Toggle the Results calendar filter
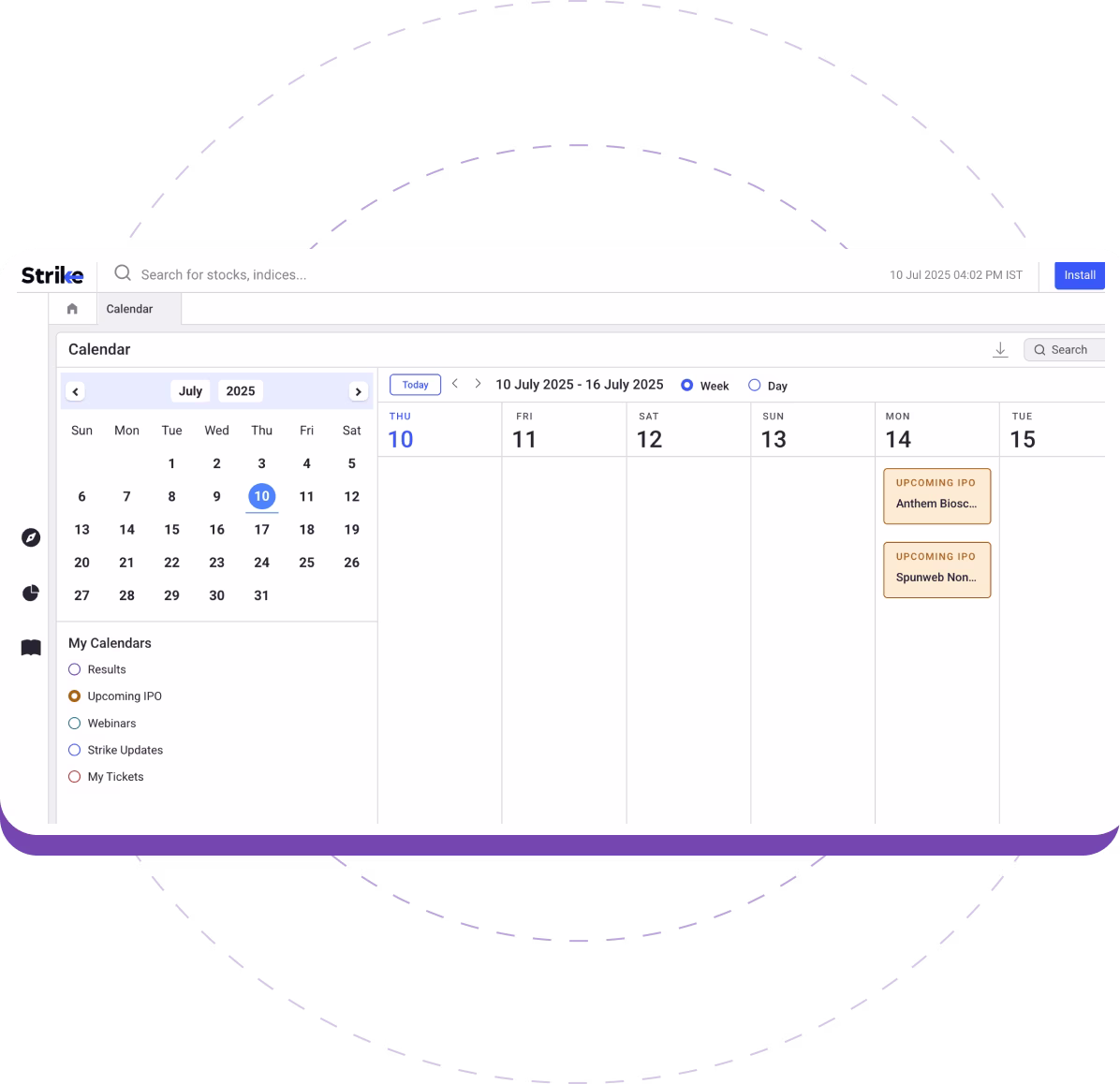Screen dimensions: 1120x1084 (75, 669)
